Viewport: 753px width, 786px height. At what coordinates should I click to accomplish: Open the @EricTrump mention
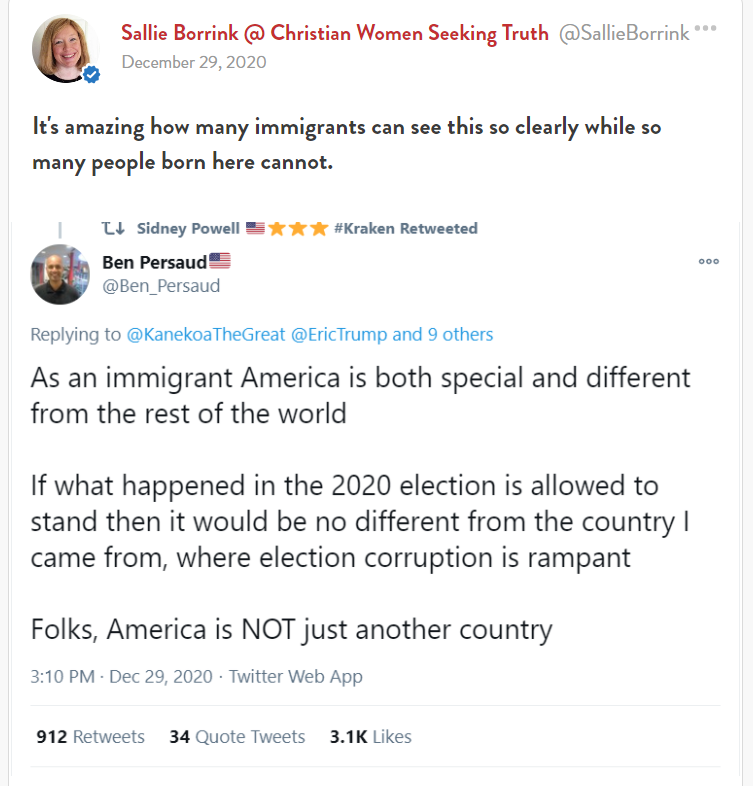click(338, 334)
